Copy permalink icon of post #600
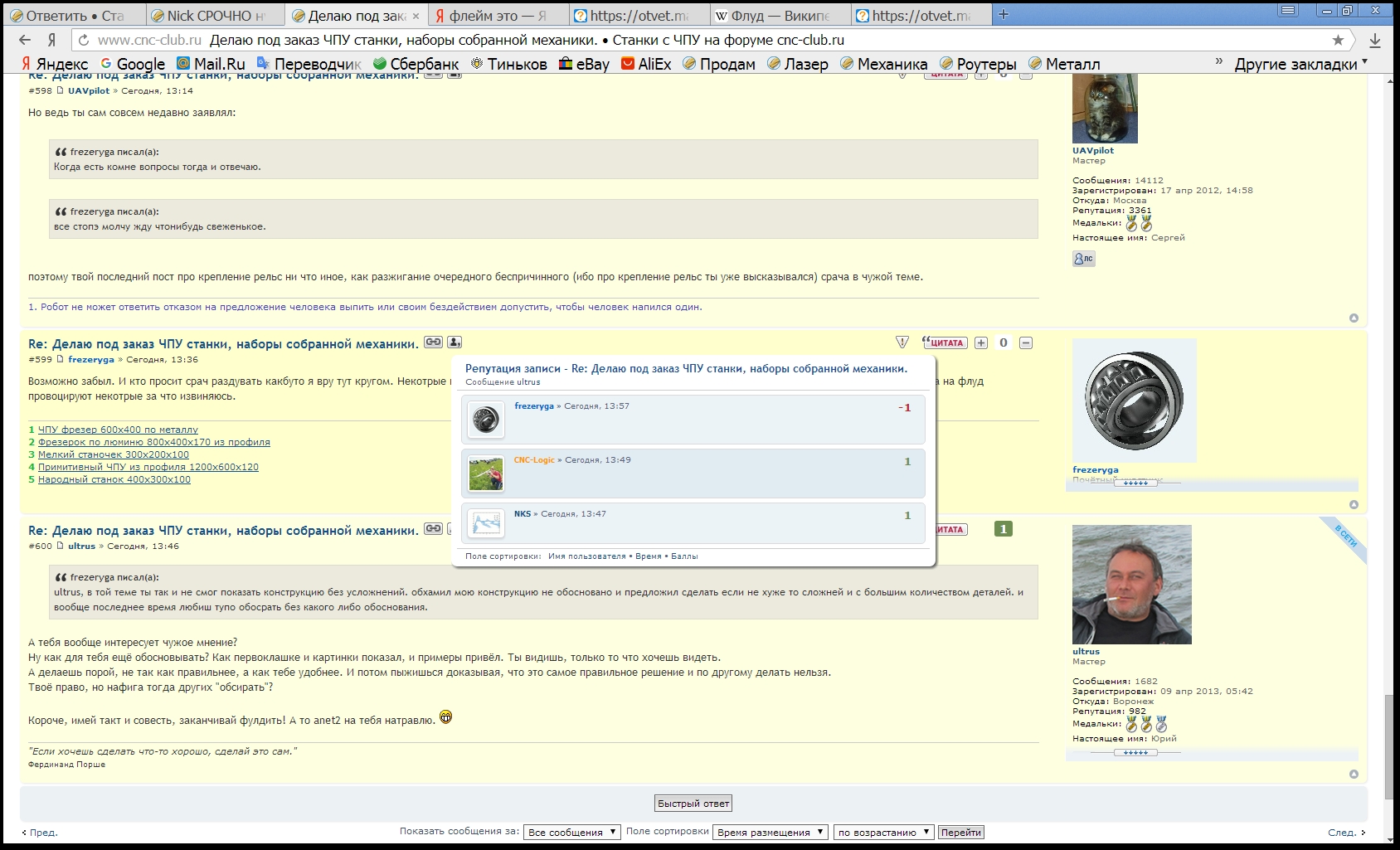Screen dimensions: 1400x850 [x=434, y=528]
